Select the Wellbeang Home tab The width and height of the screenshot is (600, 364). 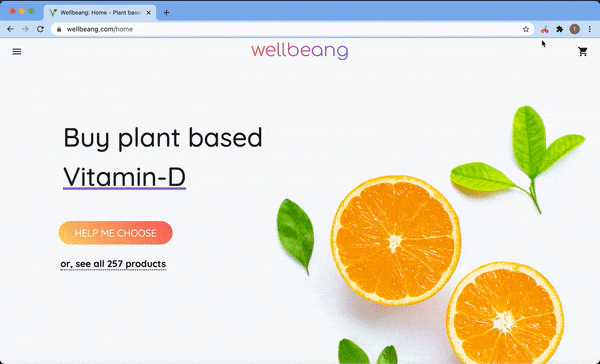point(99,13)
